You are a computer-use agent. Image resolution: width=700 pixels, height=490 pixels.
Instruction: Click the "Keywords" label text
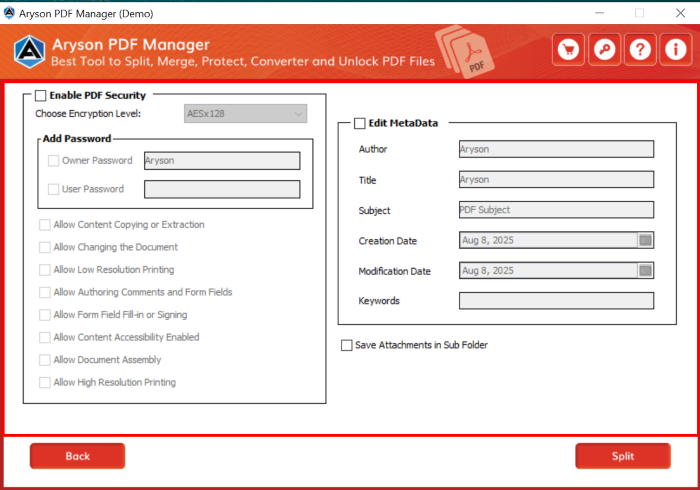[x=379, y=301]
